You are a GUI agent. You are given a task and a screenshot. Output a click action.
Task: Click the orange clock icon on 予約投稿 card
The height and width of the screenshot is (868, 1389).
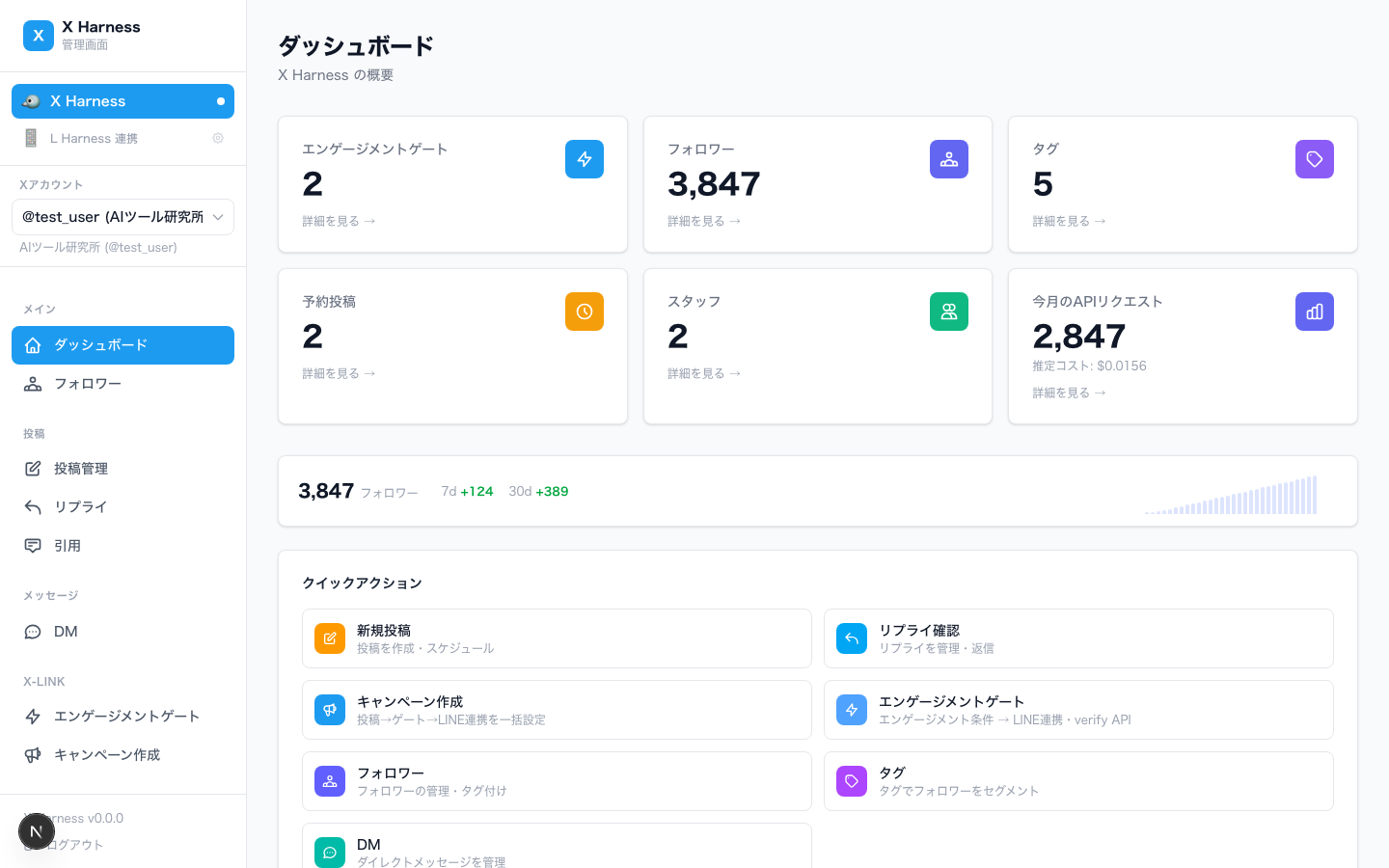click(584, 312)
